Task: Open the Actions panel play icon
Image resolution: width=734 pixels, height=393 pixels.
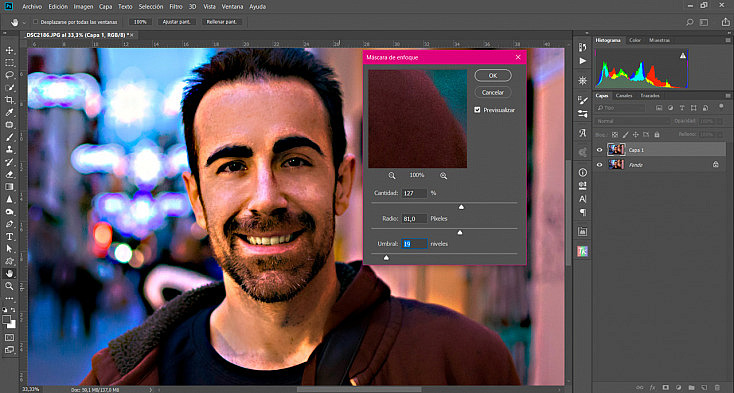Action: pyautogui.click(x=582, y=61)
